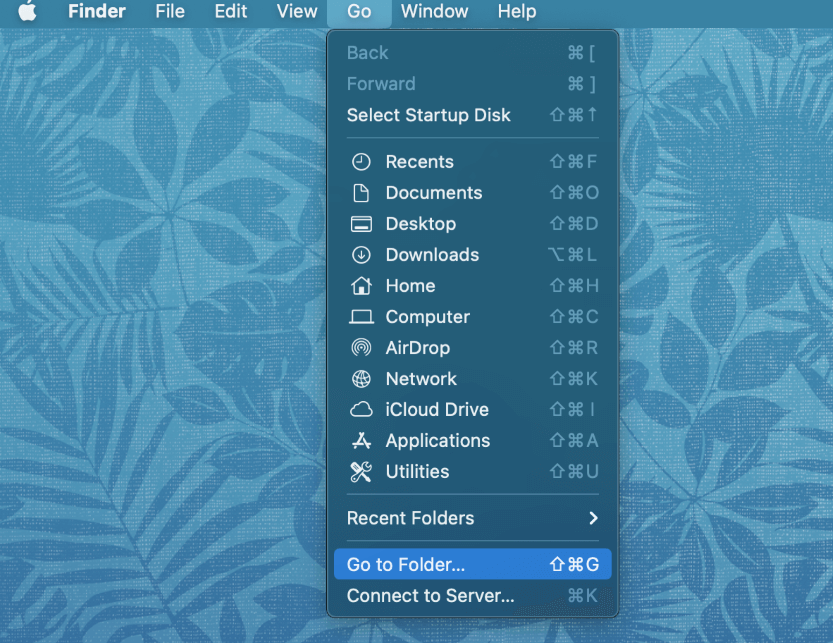Click the dimmed Back menu item
This screenshot has height=643, width=833.
coord(473,53)
